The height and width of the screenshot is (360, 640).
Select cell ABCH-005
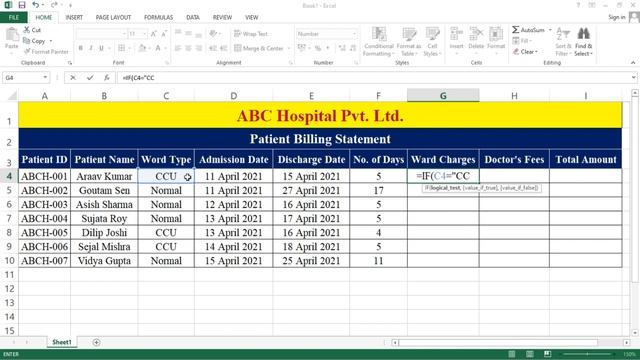[x=44, y=233]
